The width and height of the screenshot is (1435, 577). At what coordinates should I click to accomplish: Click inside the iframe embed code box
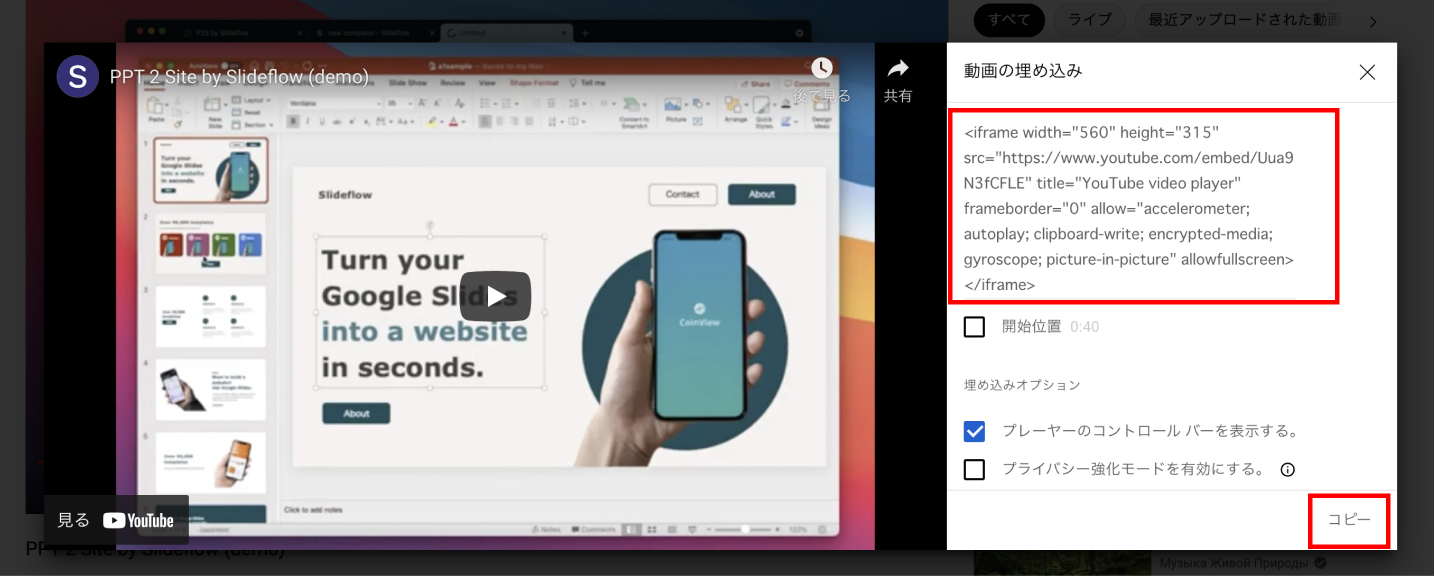(x=1142, y=207)
